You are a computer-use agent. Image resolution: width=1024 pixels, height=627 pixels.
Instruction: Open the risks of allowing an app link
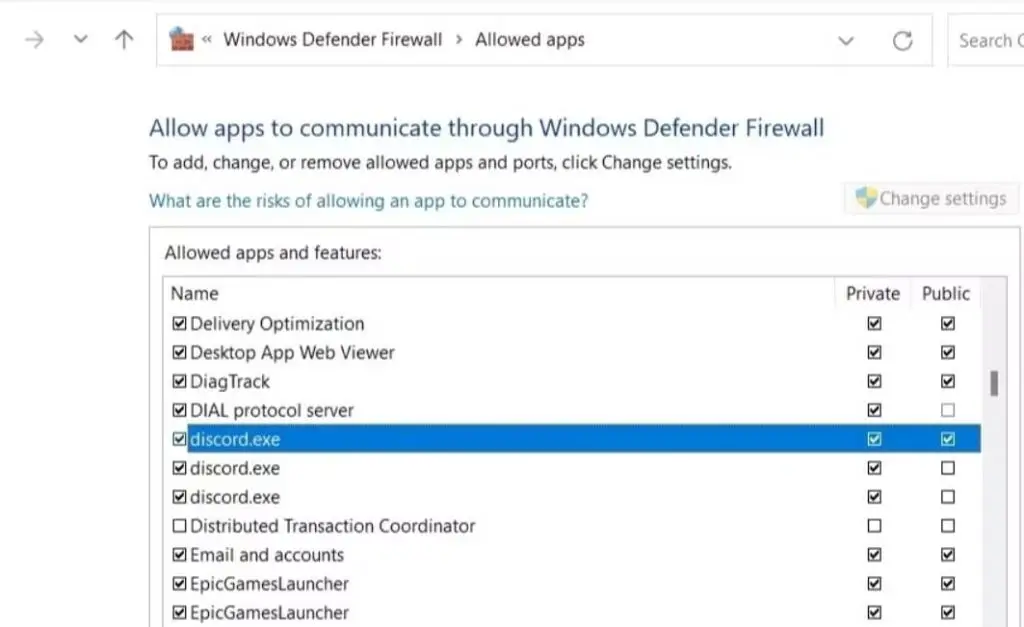click(368, 201)
